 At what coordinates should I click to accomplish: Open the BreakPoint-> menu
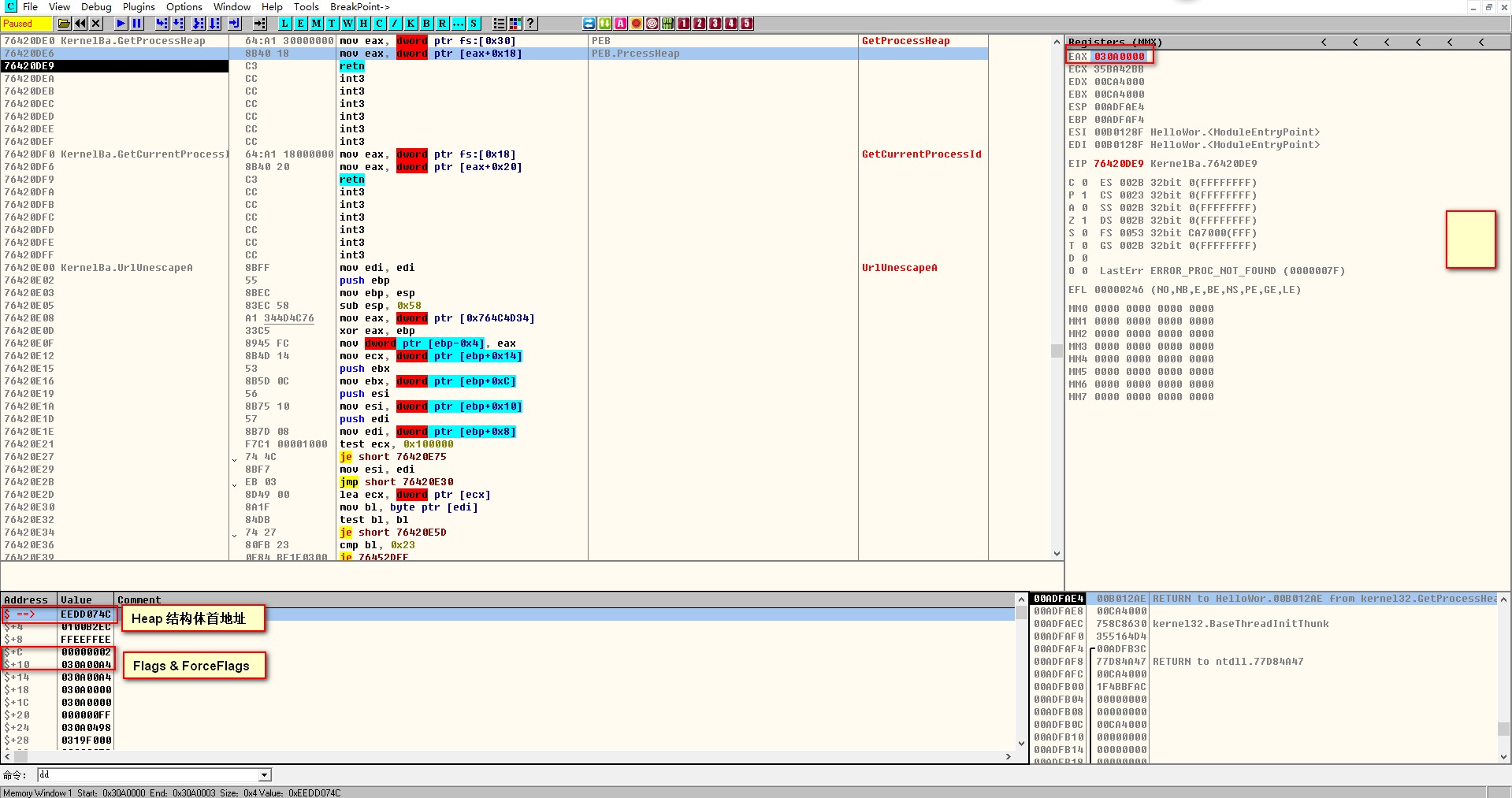pos(360,7)
